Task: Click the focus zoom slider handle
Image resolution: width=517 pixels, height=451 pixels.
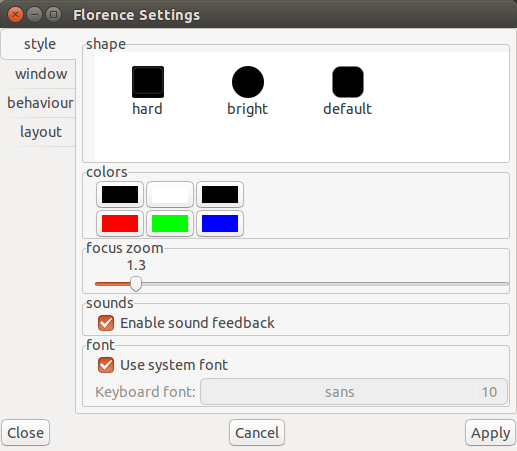Action: point(136,284)
